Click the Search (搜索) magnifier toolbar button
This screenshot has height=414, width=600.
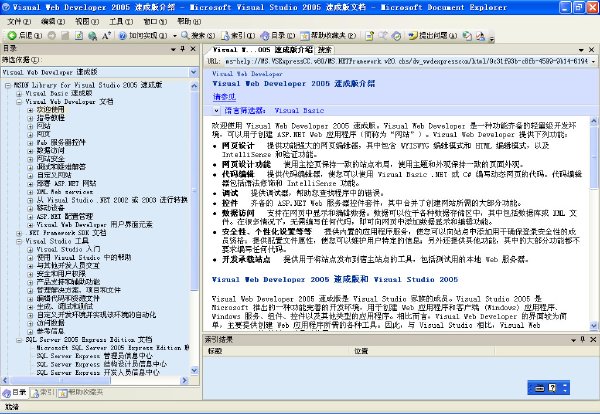(198, 36)
